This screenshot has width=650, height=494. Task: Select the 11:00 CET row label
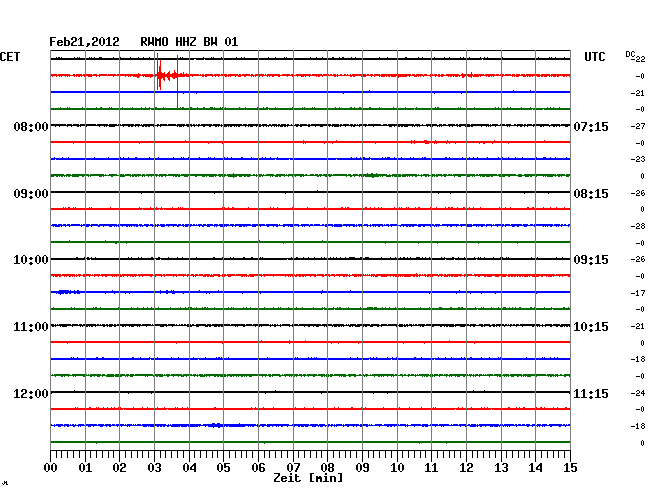(31, 327)
